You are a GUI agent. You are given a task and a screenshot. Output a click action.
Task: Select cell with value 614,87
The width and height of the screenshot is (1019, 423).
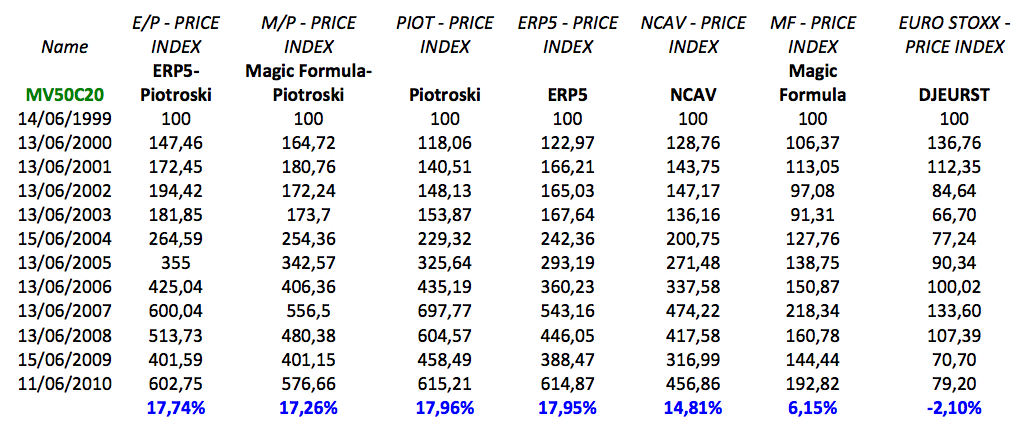pyautogui.click(x=568, y=385)
